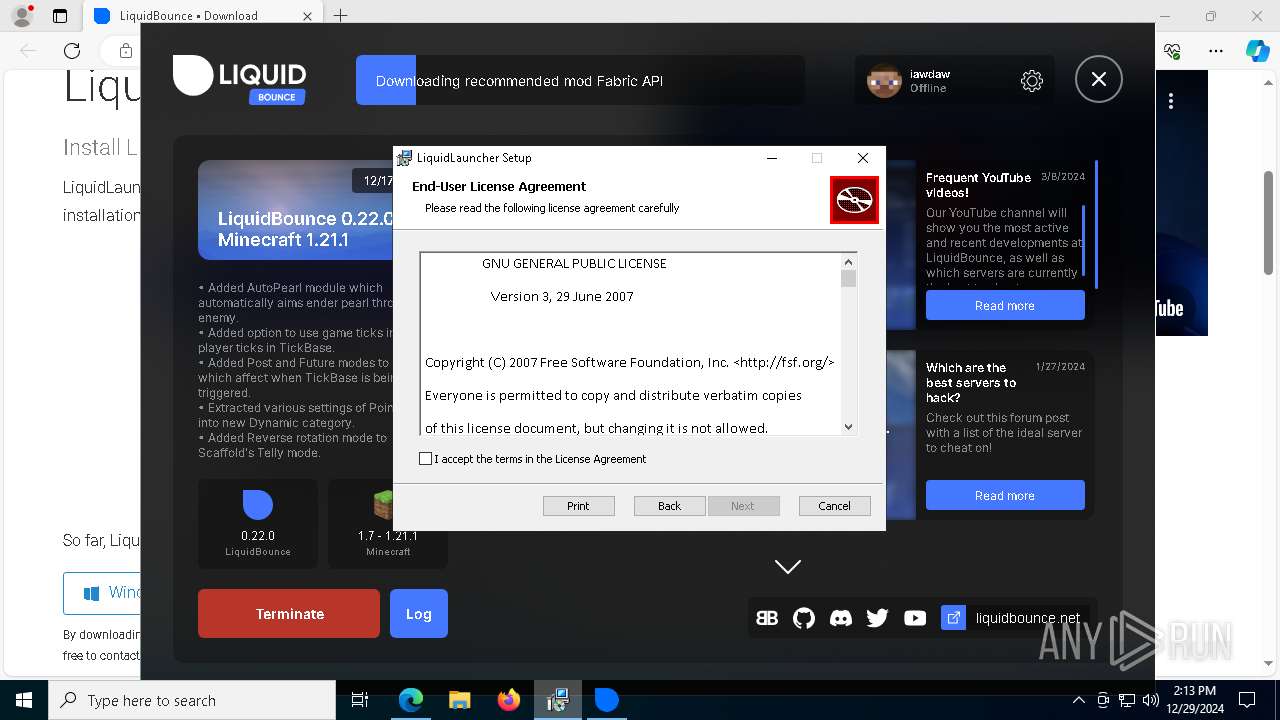Open the notification center icon
This screenshot has height=720, width=1280.
1247,700
